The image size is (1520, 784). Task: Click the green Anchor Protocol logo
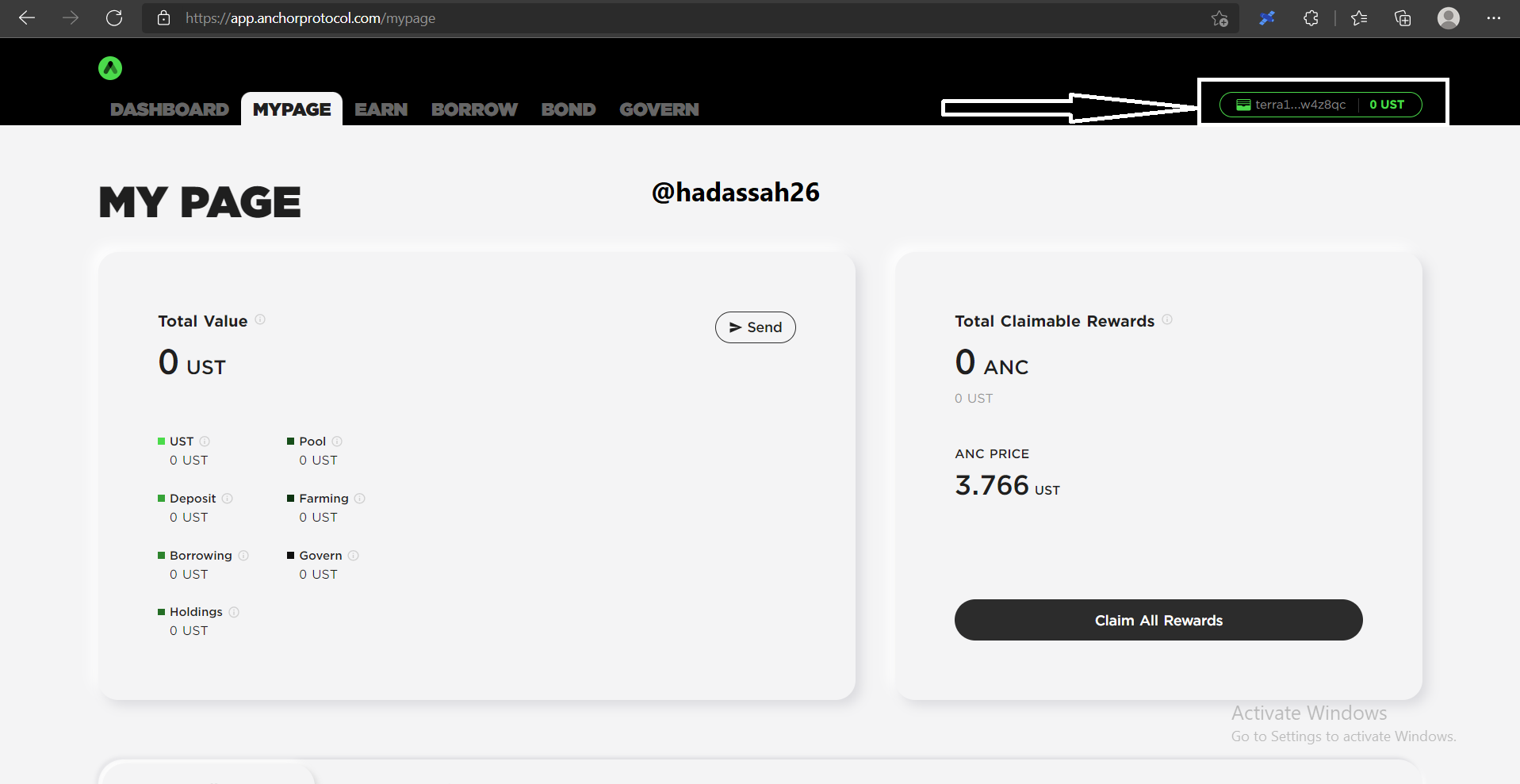click(110, 68)
